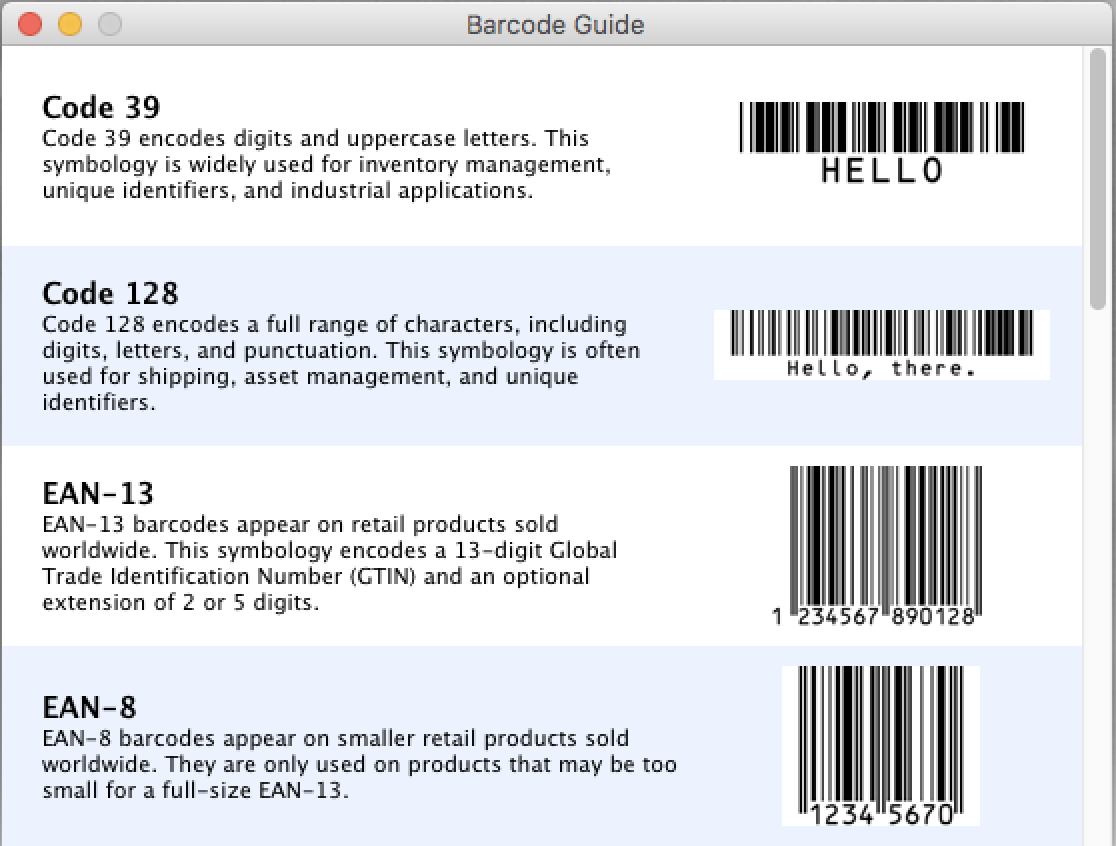
Task: Select the EAN-13 heading
Action: pos(98,493)
